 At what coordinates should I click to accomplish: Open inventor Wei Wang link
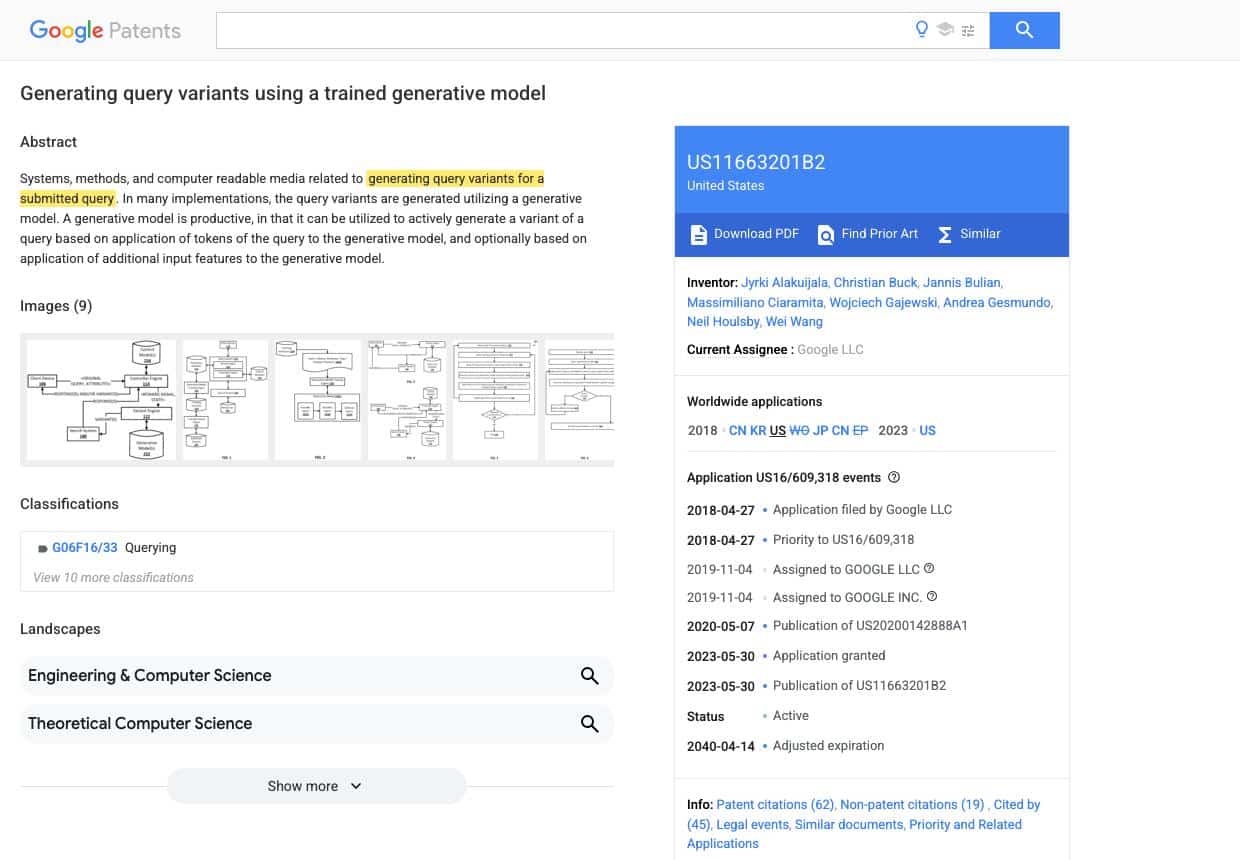click(794, 322)
